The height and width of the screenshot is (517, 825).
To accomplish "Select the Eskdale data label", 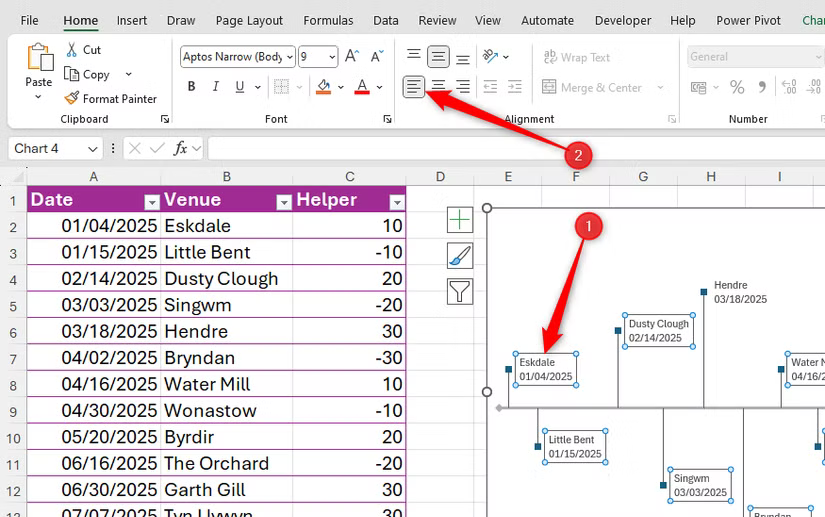I will click(546, 369).
